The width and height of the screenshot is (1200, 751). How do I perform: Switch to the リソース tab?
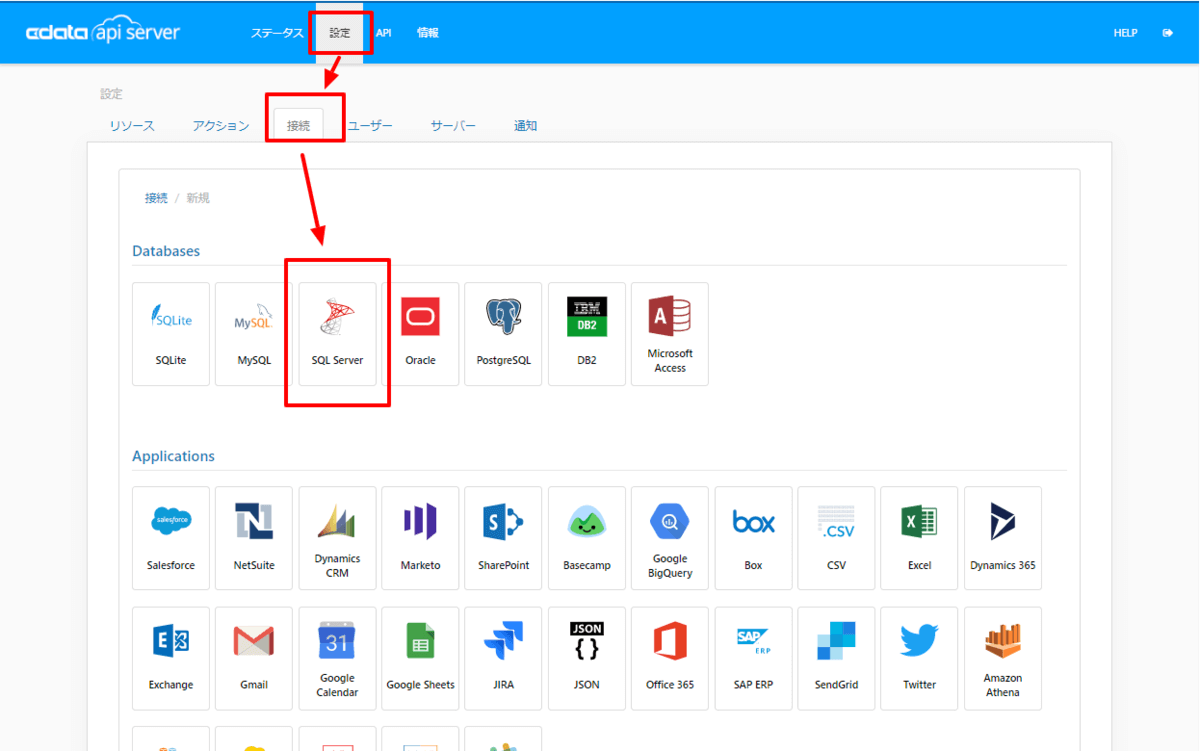[x=132, y=126]
